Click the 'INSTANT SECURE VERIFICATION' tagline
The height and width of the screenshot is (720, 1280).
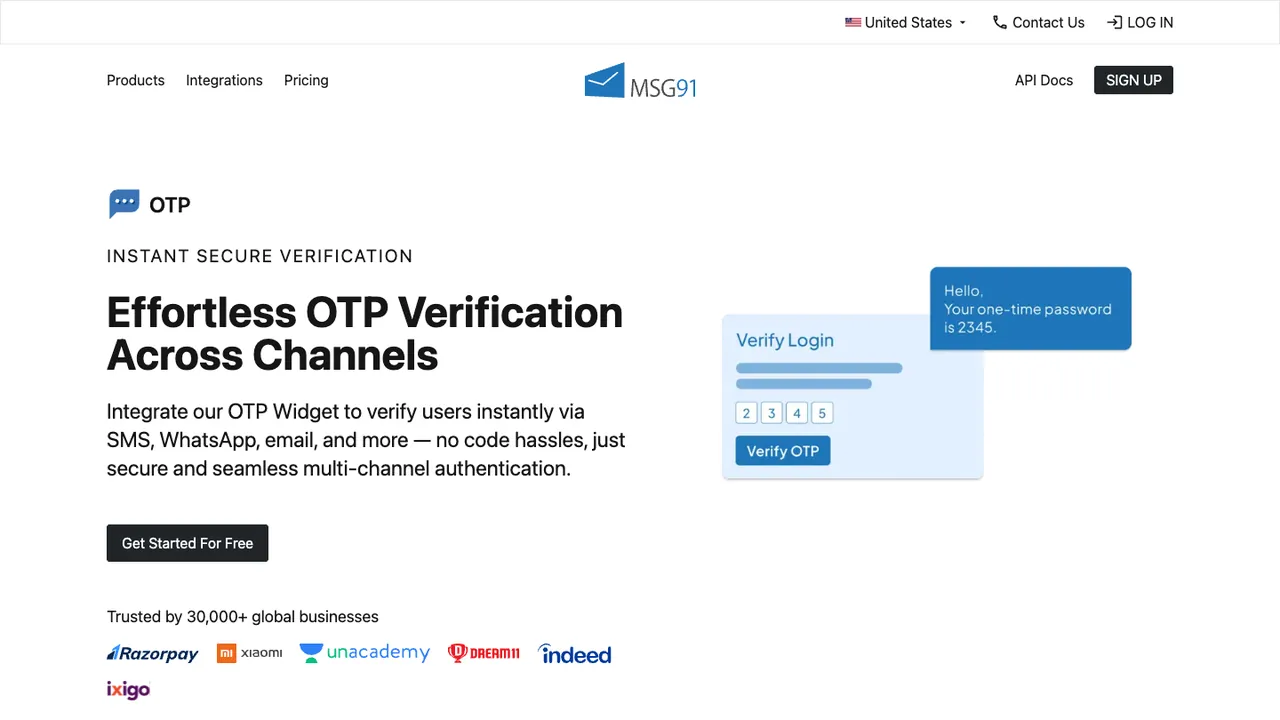[x=260, y=256]
